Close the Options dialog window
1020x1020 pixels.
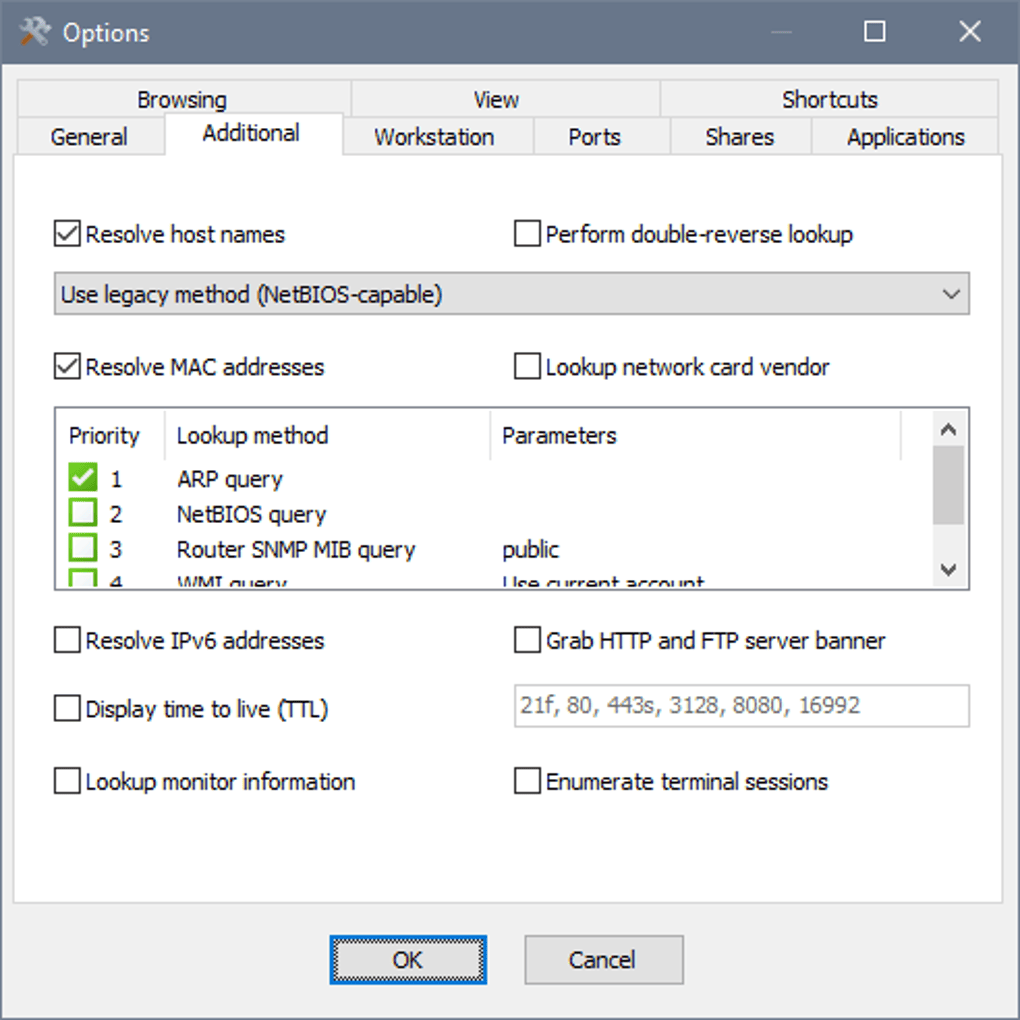pyautogui.click(x=969, y=33)
